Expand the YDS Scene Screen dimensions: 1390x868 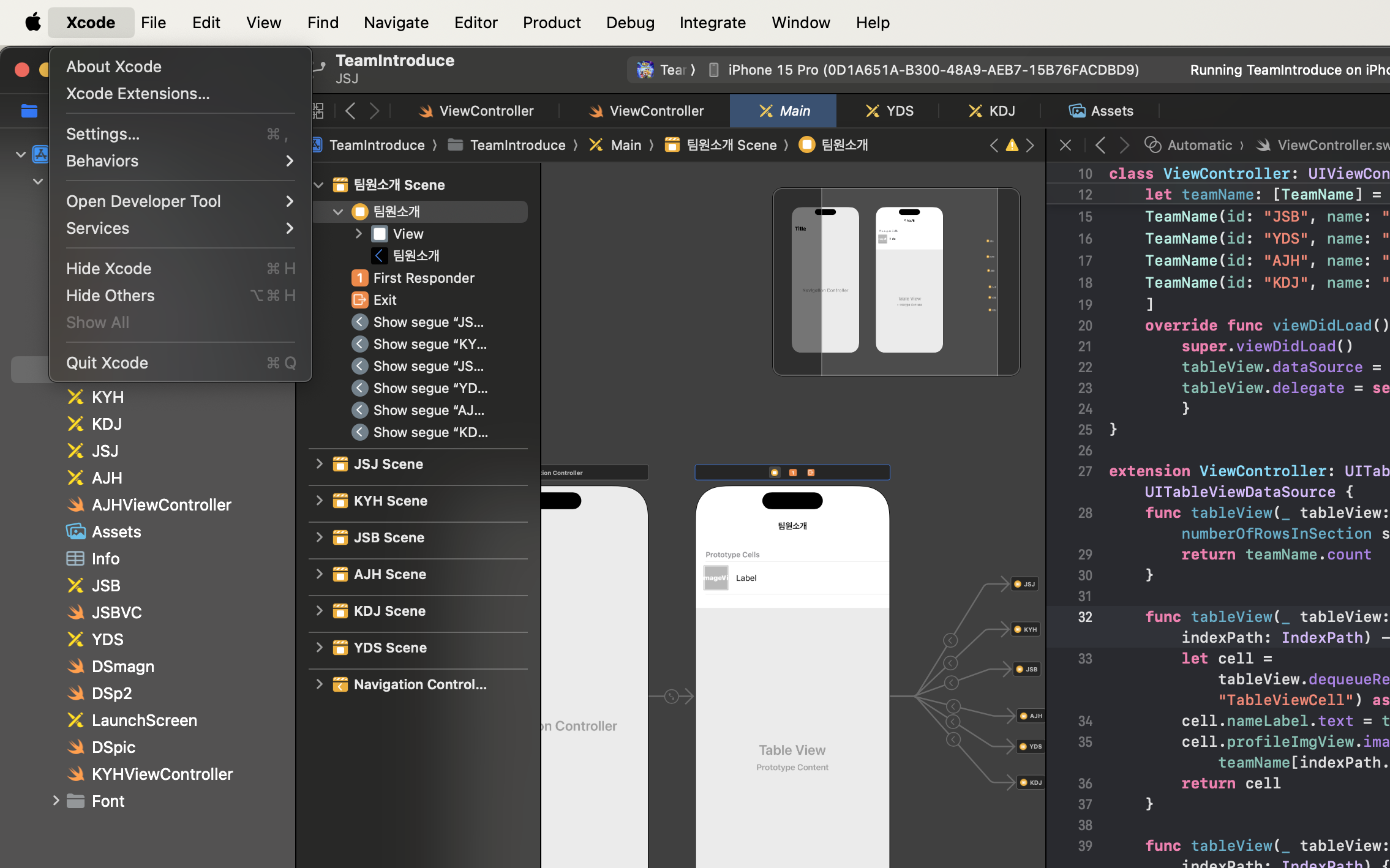tap(319, 647)
